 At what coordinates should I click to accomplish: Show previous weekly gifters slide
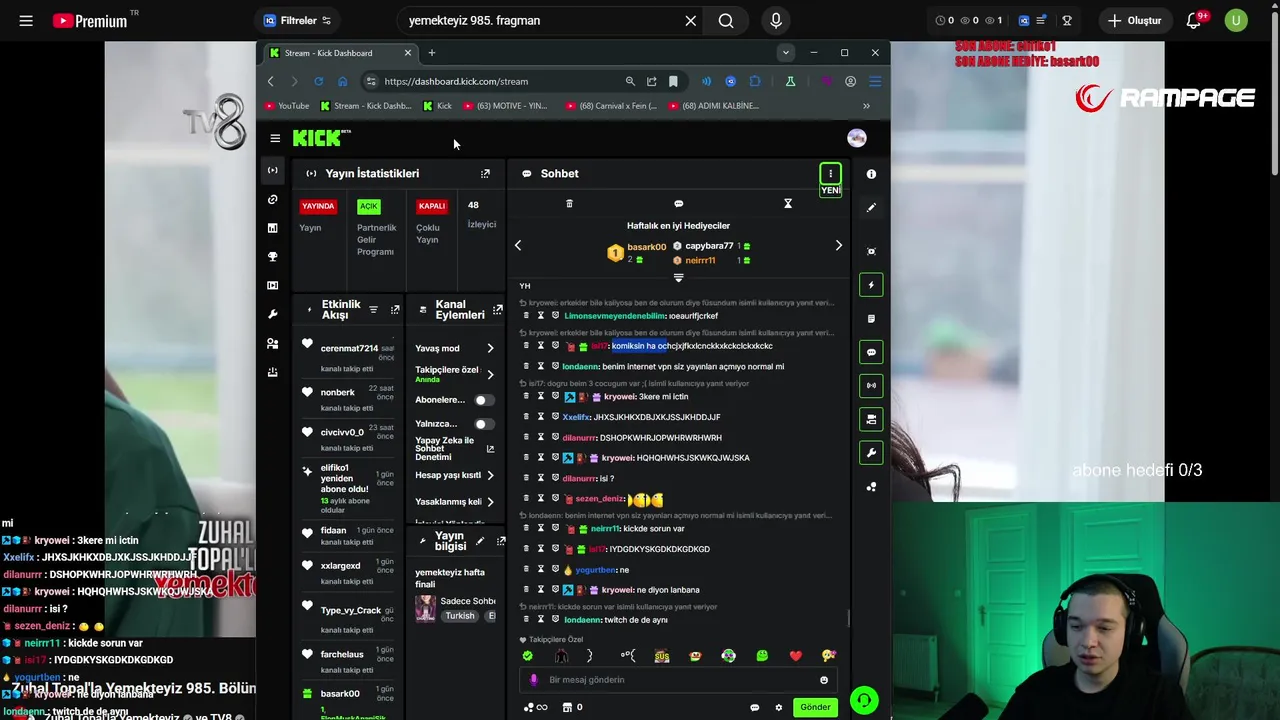517,245
